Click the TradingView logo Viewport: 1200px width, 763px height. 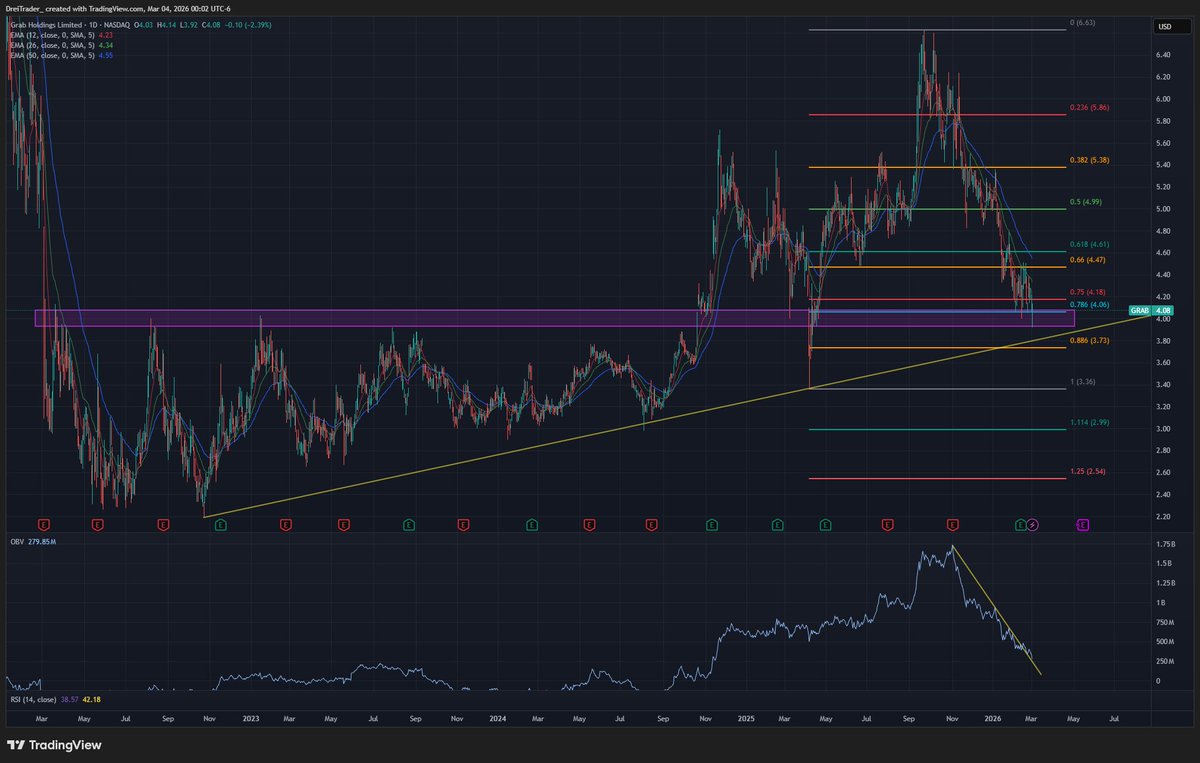click(x=54, y=745)
